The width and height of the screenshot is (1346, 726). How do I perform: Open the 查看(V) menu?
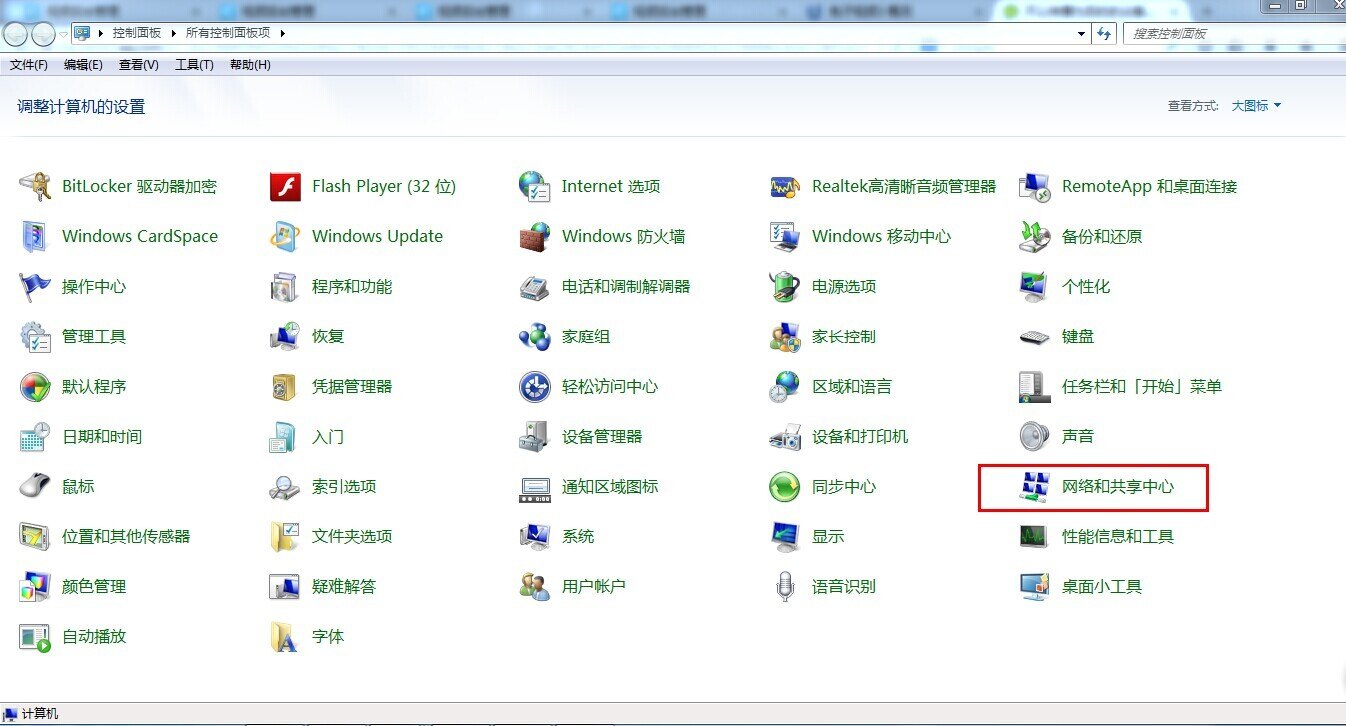point(138,65)
